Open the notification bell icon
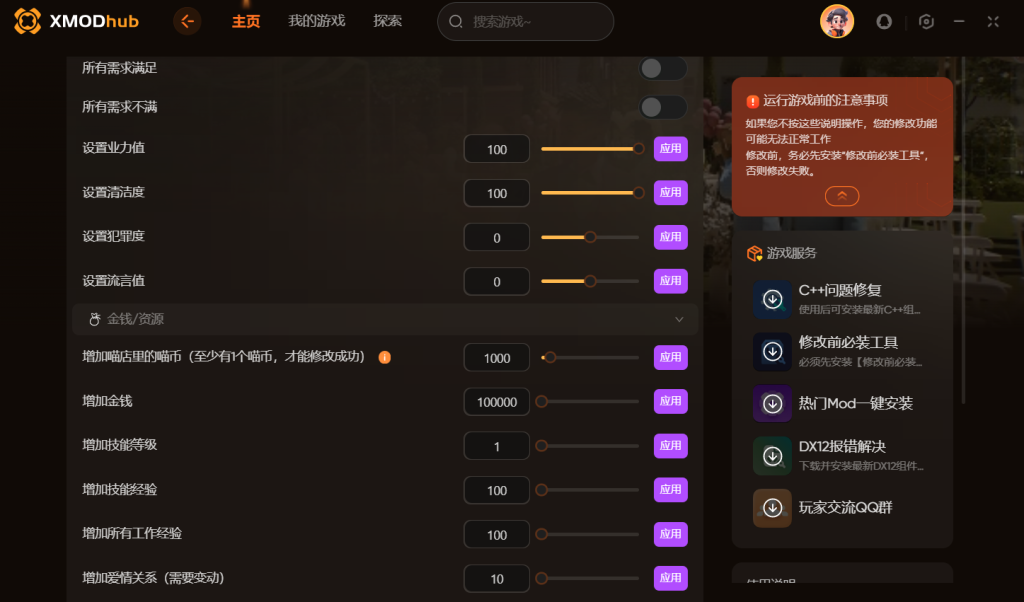The image size is (1024, 602). click(x=884, y=22)
